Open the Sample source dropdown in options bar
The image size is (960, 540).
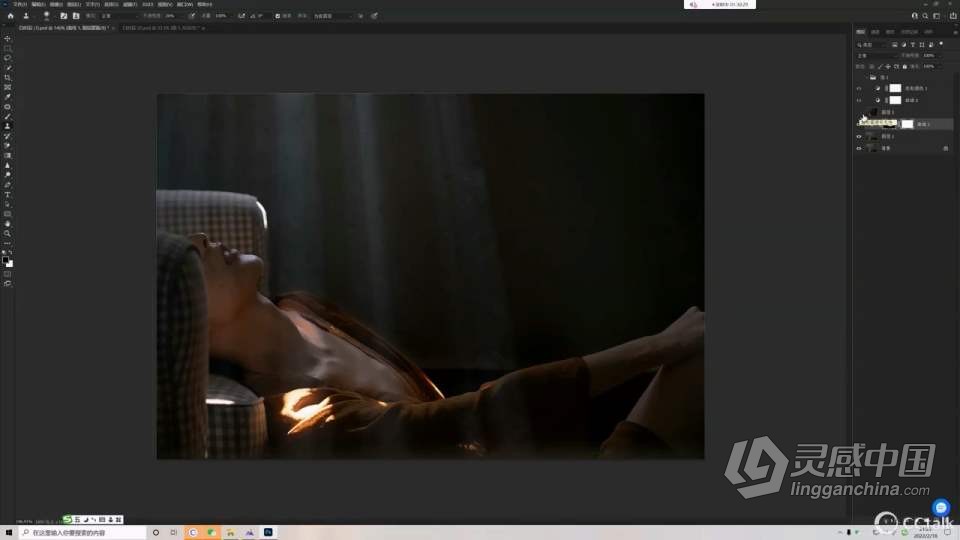(332, 16)
